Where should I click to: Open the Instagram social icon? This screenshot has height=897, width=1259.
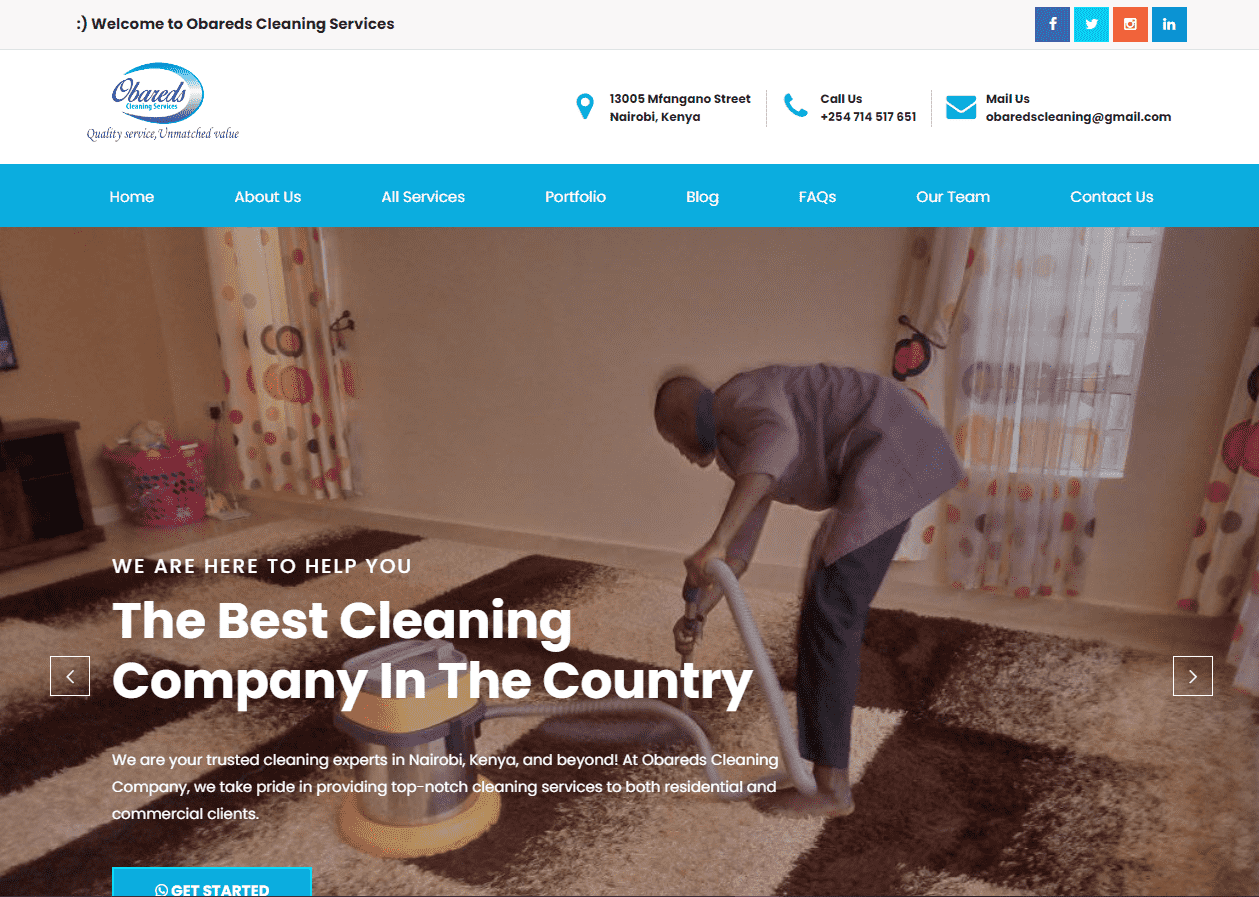coord(1130,24)
